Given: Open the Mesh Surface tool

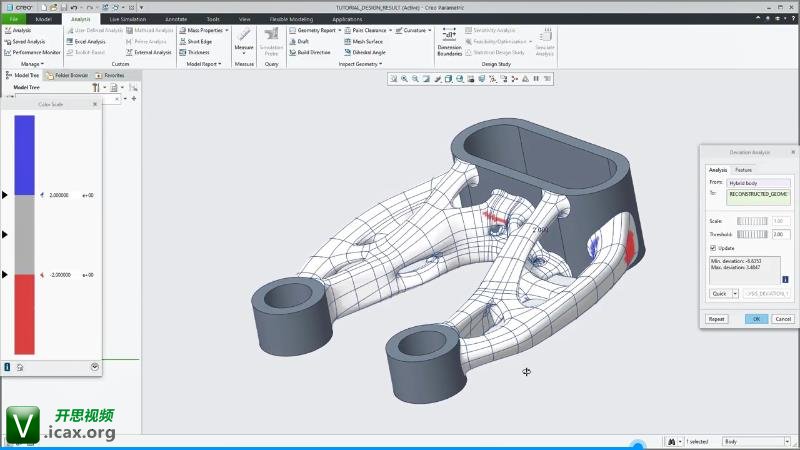Looking at the screenshot, I should click(x=365, y=41).
